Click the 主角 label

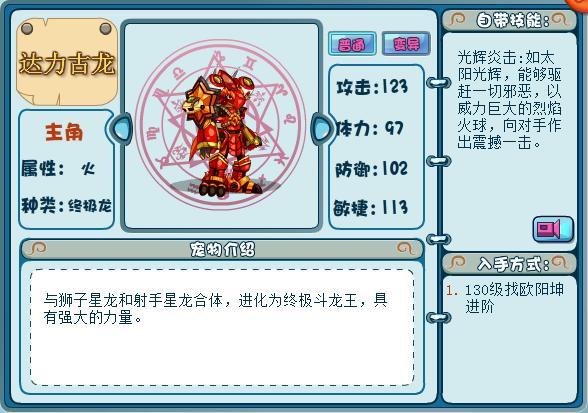64,132
